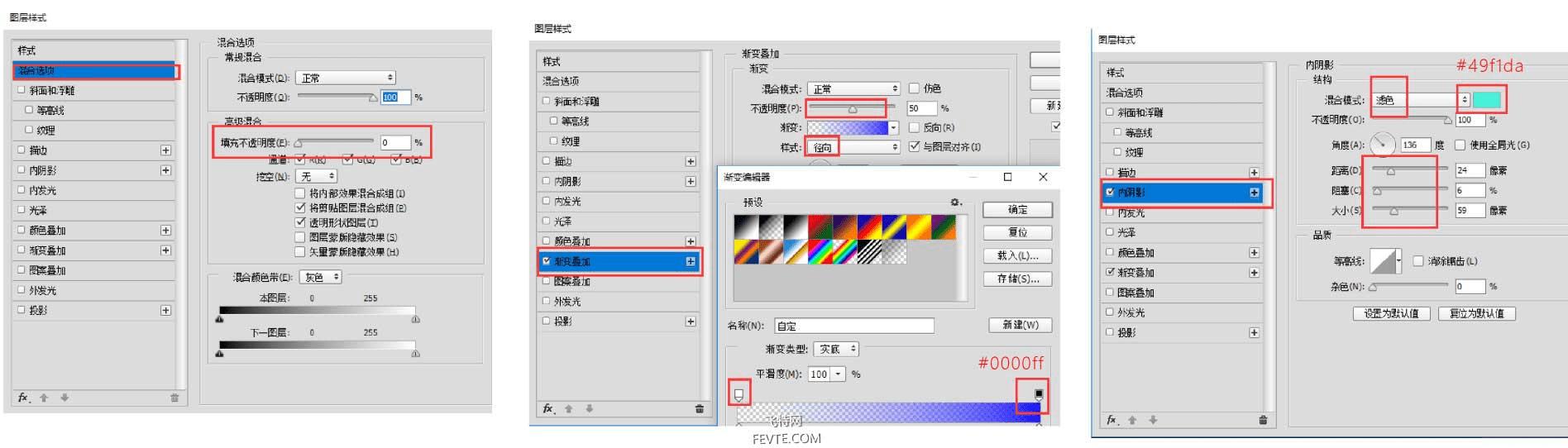Image resolution: width=1568 pixels, height=448 pixels.
Task: Click plus icon beside 颜色叠加 in Inner Shadow dialog
Action: point(1255,253)
